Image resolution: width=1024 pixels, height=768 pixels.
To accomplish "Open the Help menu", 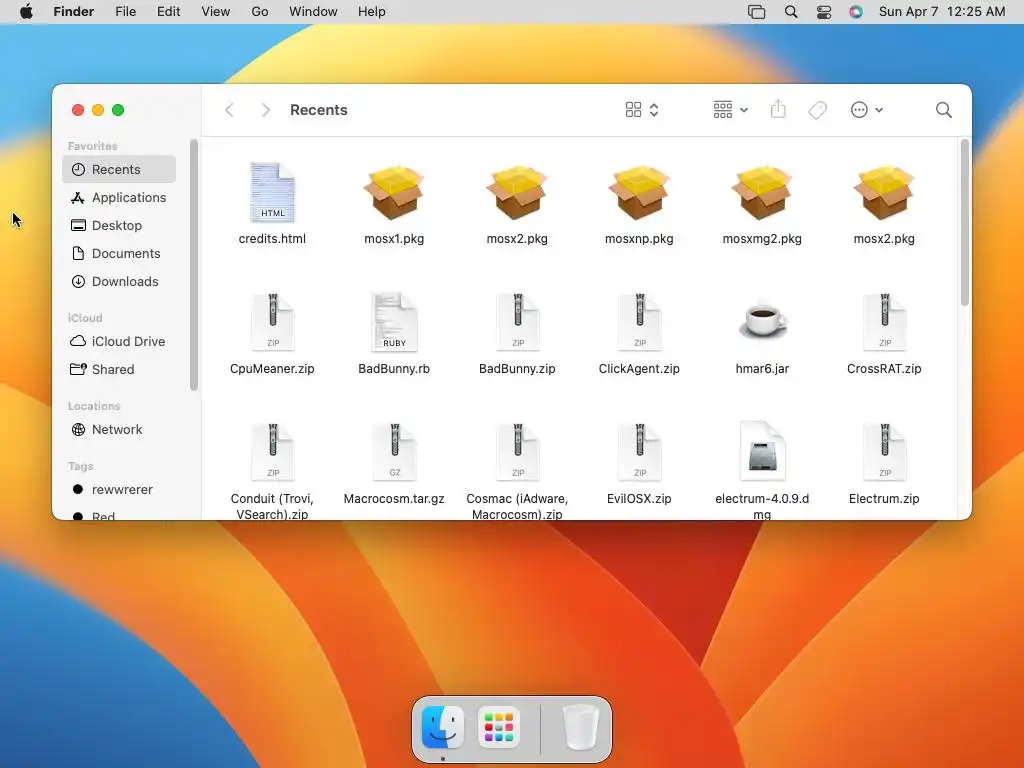I will point(372,12).
